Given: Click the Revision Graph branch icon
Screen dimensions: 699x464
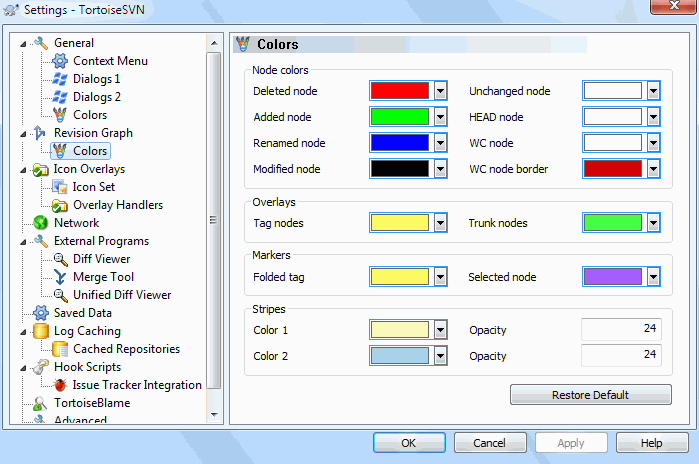Looking at the screenshot, I should pyautogui.click(x=40, y=133).
